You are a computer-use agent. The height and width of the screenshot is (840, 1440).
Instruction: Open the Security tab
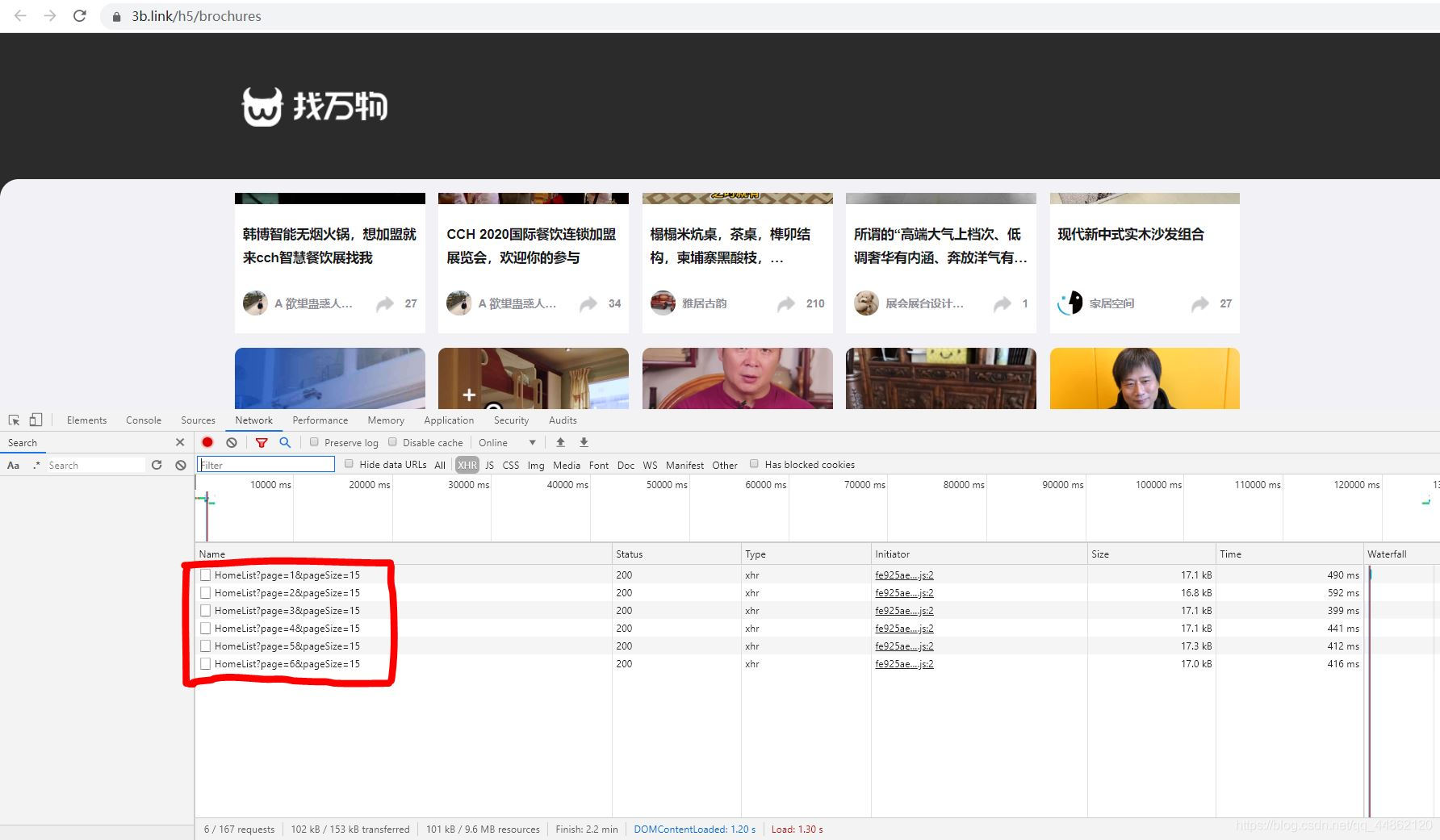pyautogui.click(x=511, y=420)
